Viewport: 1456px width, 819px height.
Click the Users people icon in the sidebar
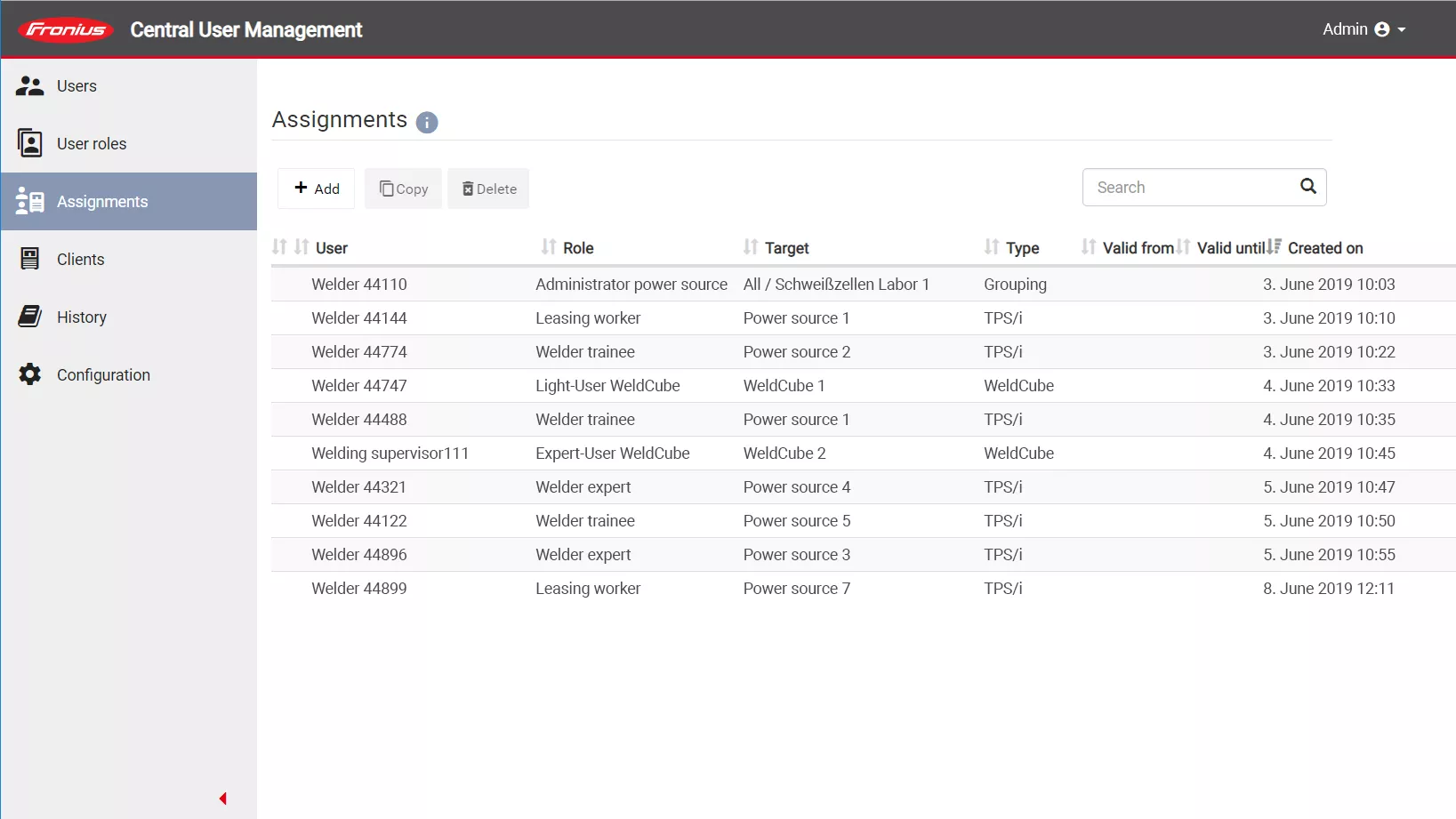pos(29,85)
